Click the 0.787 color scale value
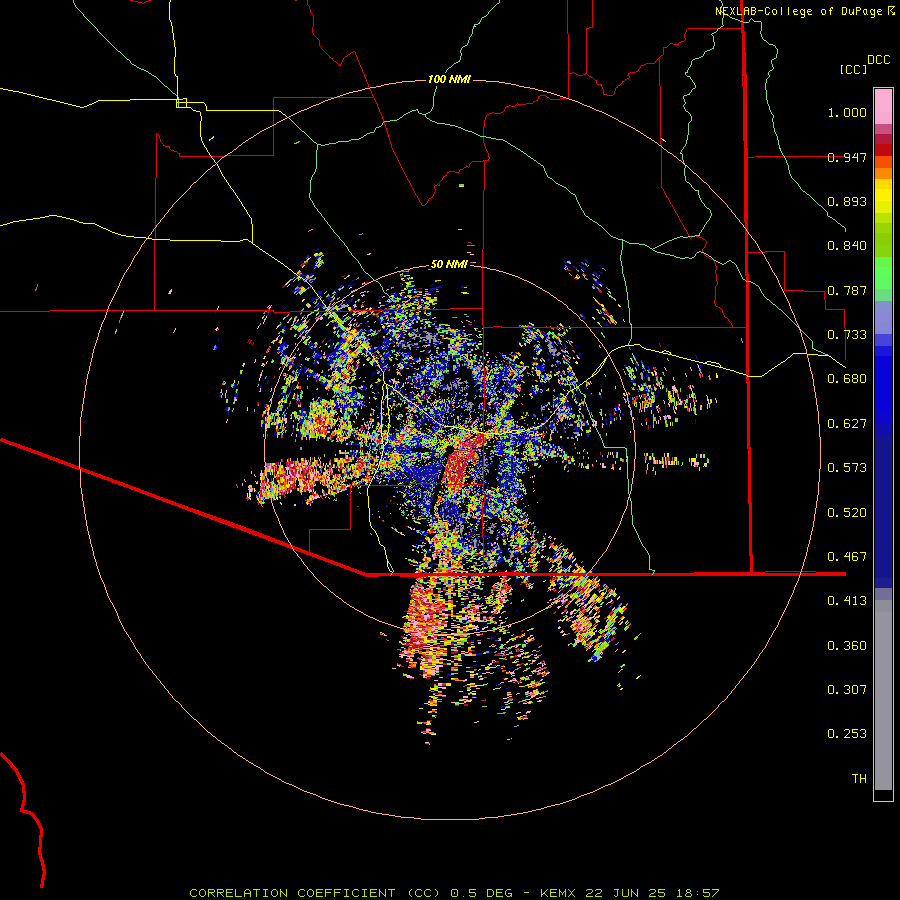 pos(847,290)
